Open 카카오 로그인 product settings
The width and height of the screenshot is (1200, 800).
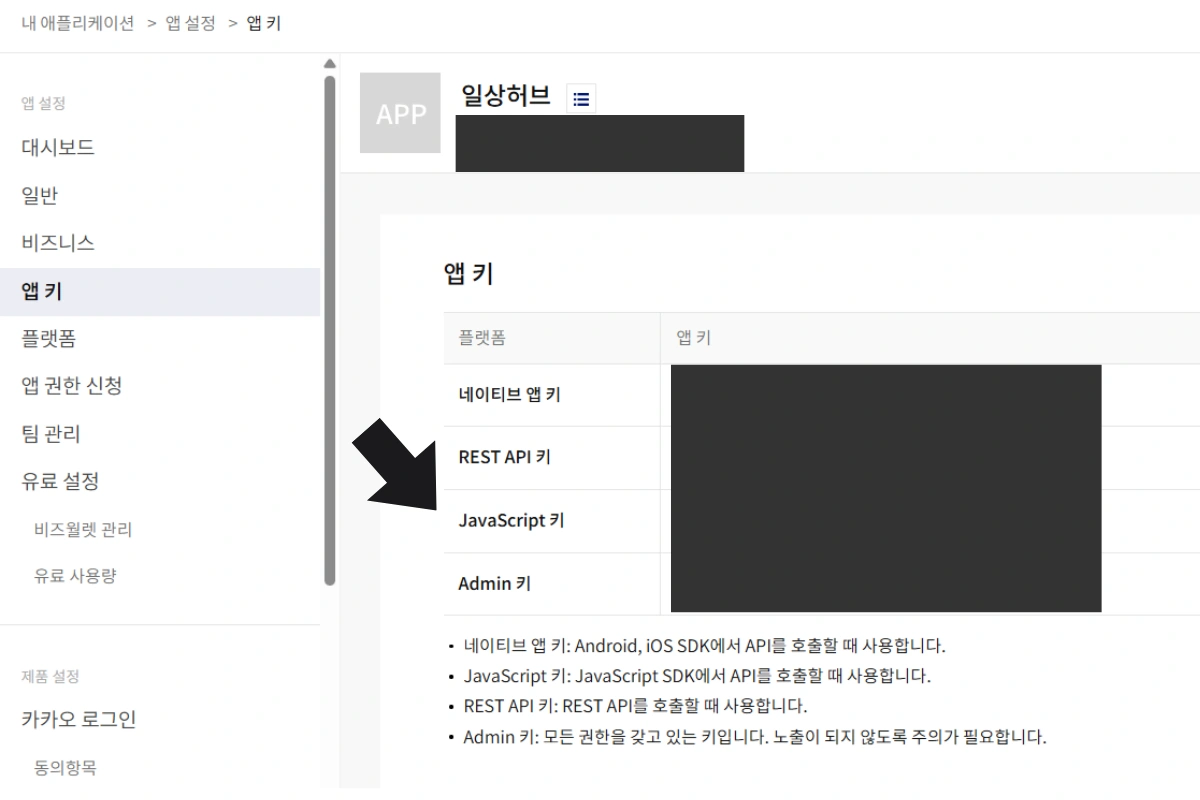click(79, 719)
